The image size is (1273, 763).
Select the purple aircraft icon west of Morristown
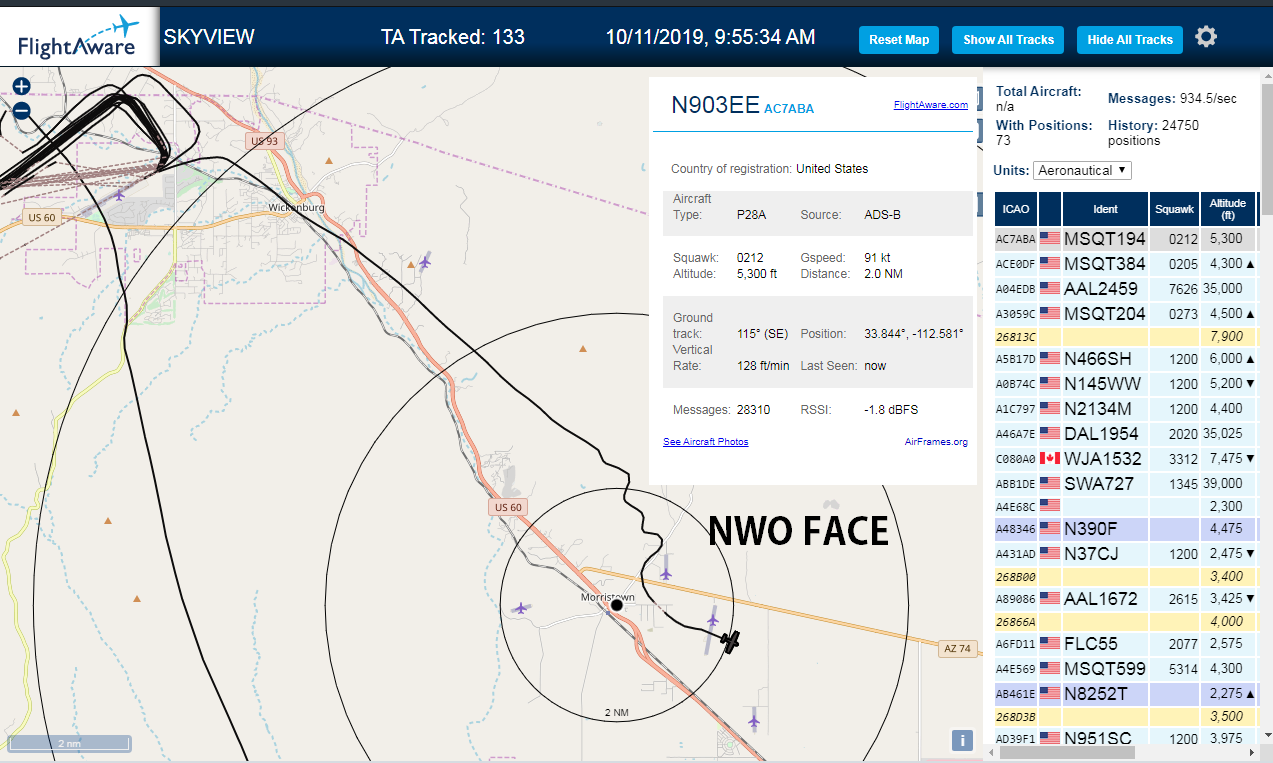[x=520, y=608]
